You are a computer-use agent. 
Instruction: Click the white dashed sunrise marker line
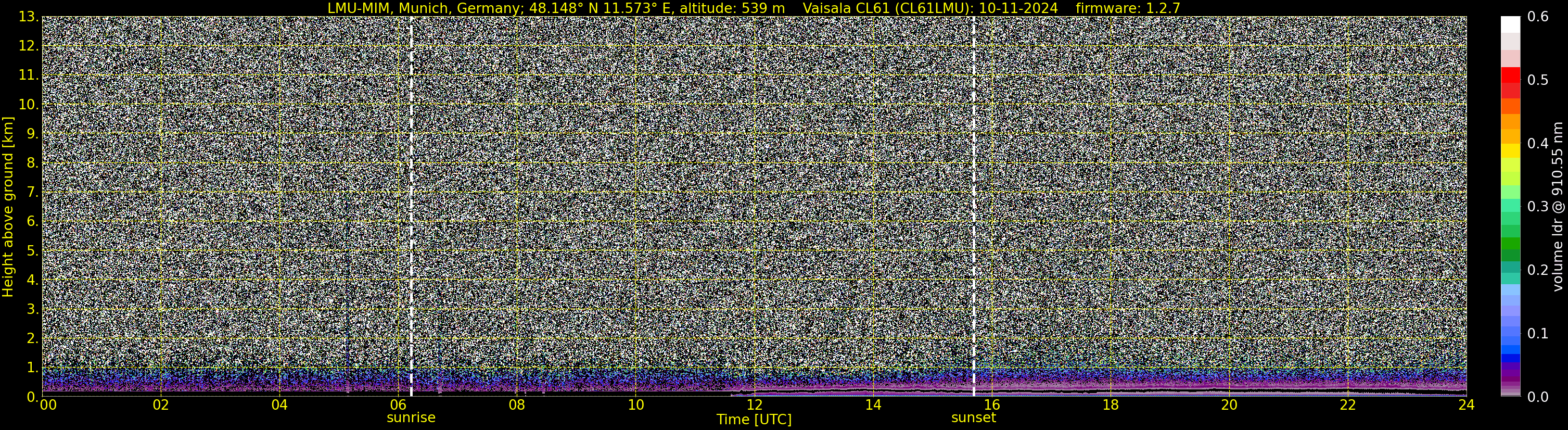point(412,207)
